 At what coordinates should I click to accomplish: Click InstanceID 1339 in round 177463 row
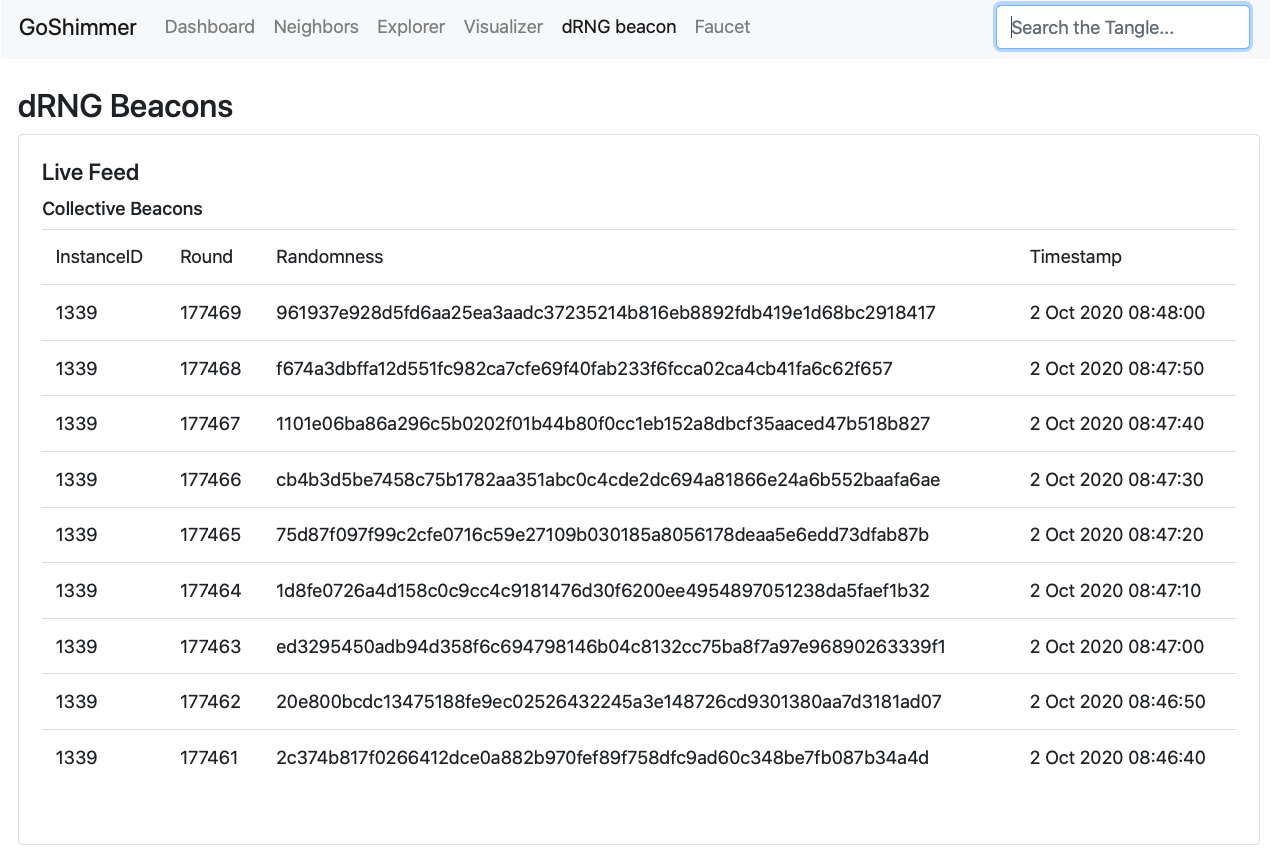(77, 647)
